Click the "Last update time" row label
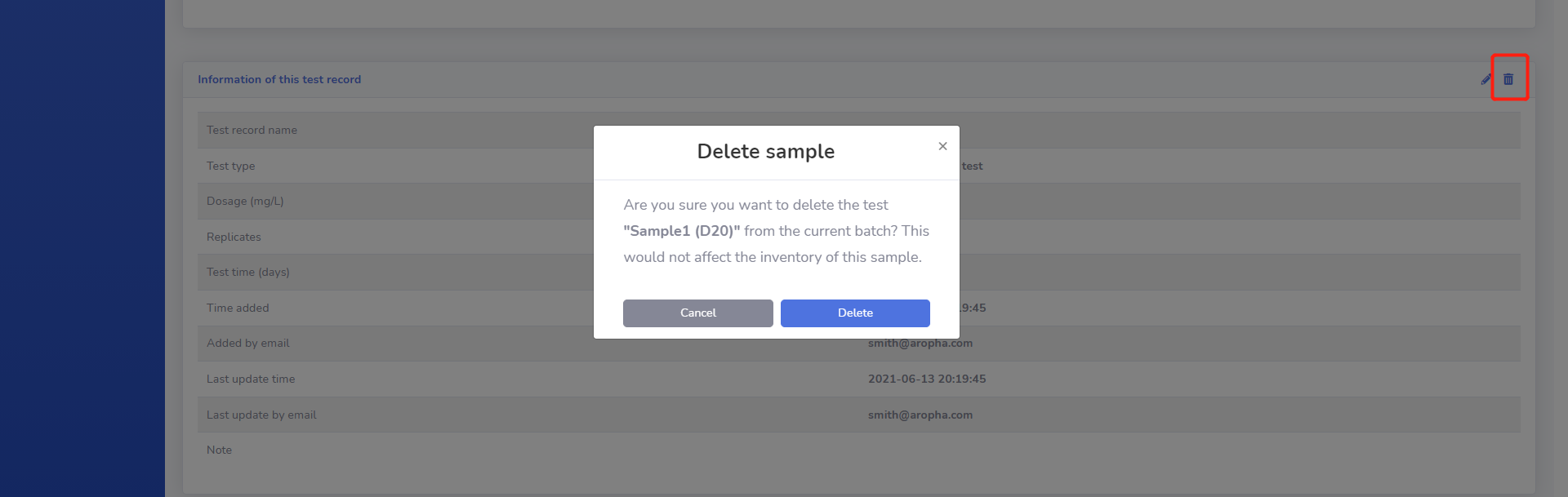The height and width of the screenshot is (497, 1568). click(251, 379)
